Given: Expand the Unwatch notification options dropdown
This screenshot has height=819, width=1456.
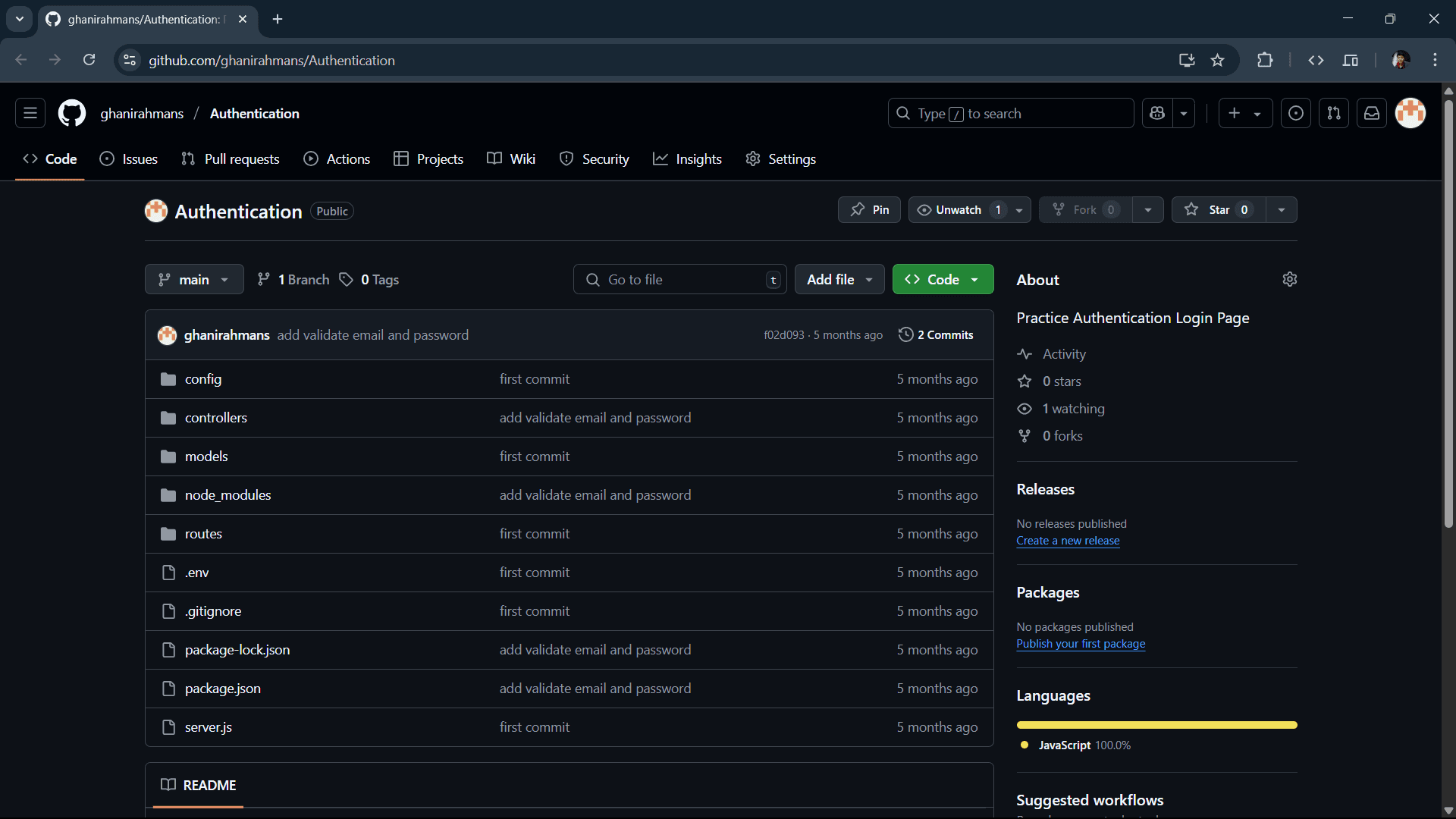Looking at the screenshot, I should (x=1020, y=210).
